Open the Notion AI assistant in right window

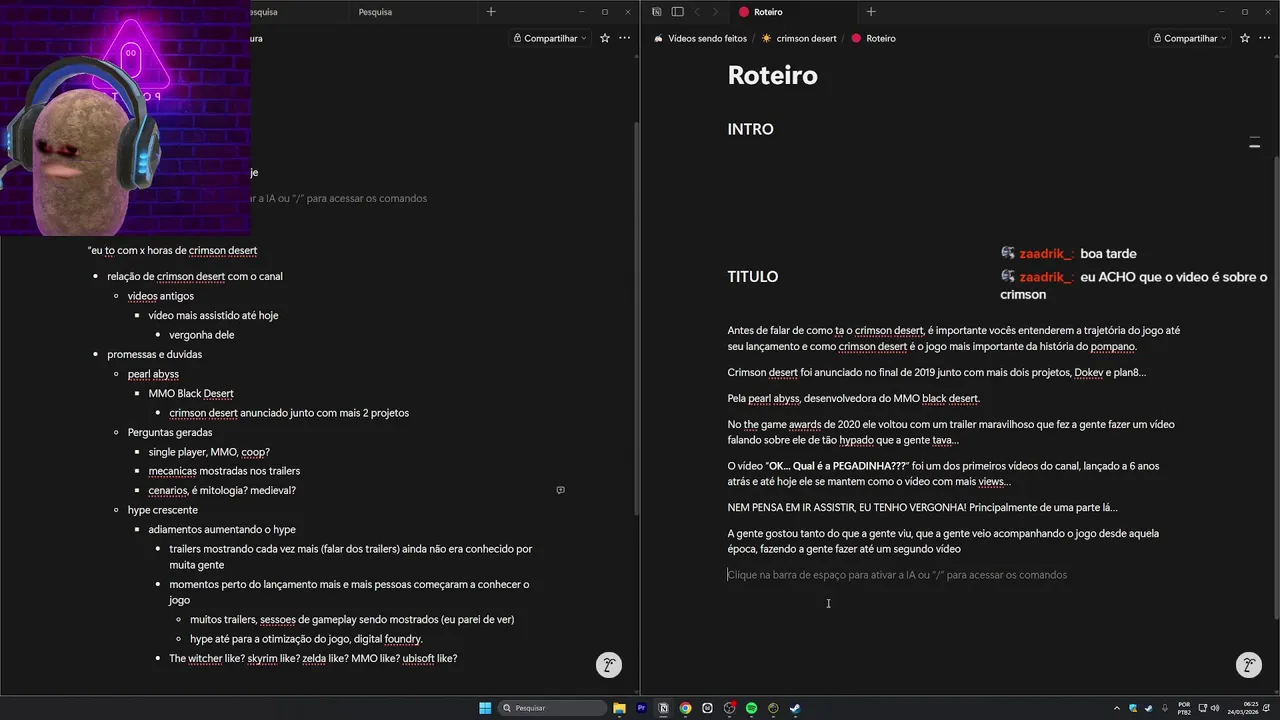1248,665
